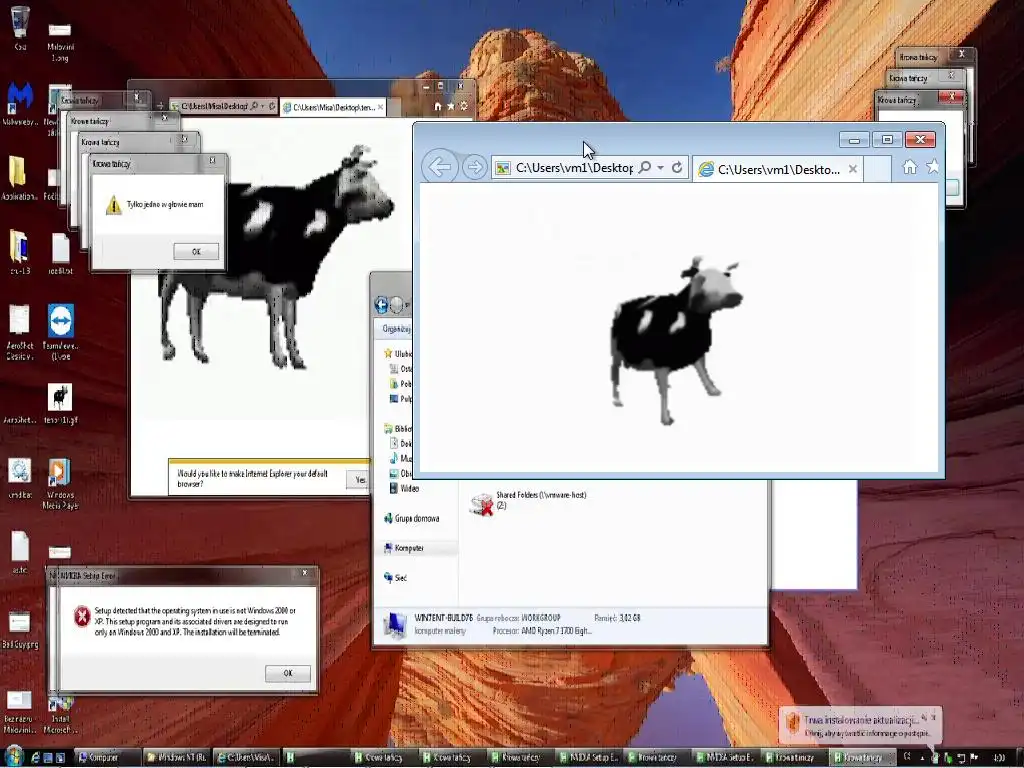This screenshot has height=768, width=1024.
Task: Open the Organizuj menu in Explorer
Action: pos(395,329)
